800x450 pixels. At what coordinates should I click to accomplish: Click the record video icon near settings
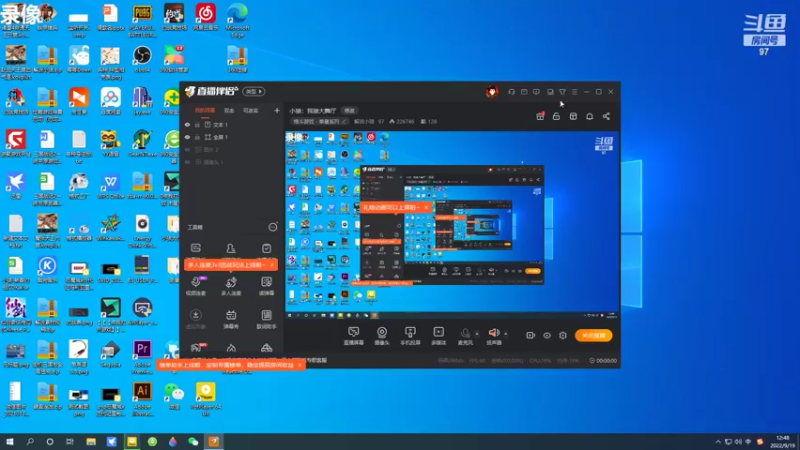pyautogui.click(x=531, y=335)
